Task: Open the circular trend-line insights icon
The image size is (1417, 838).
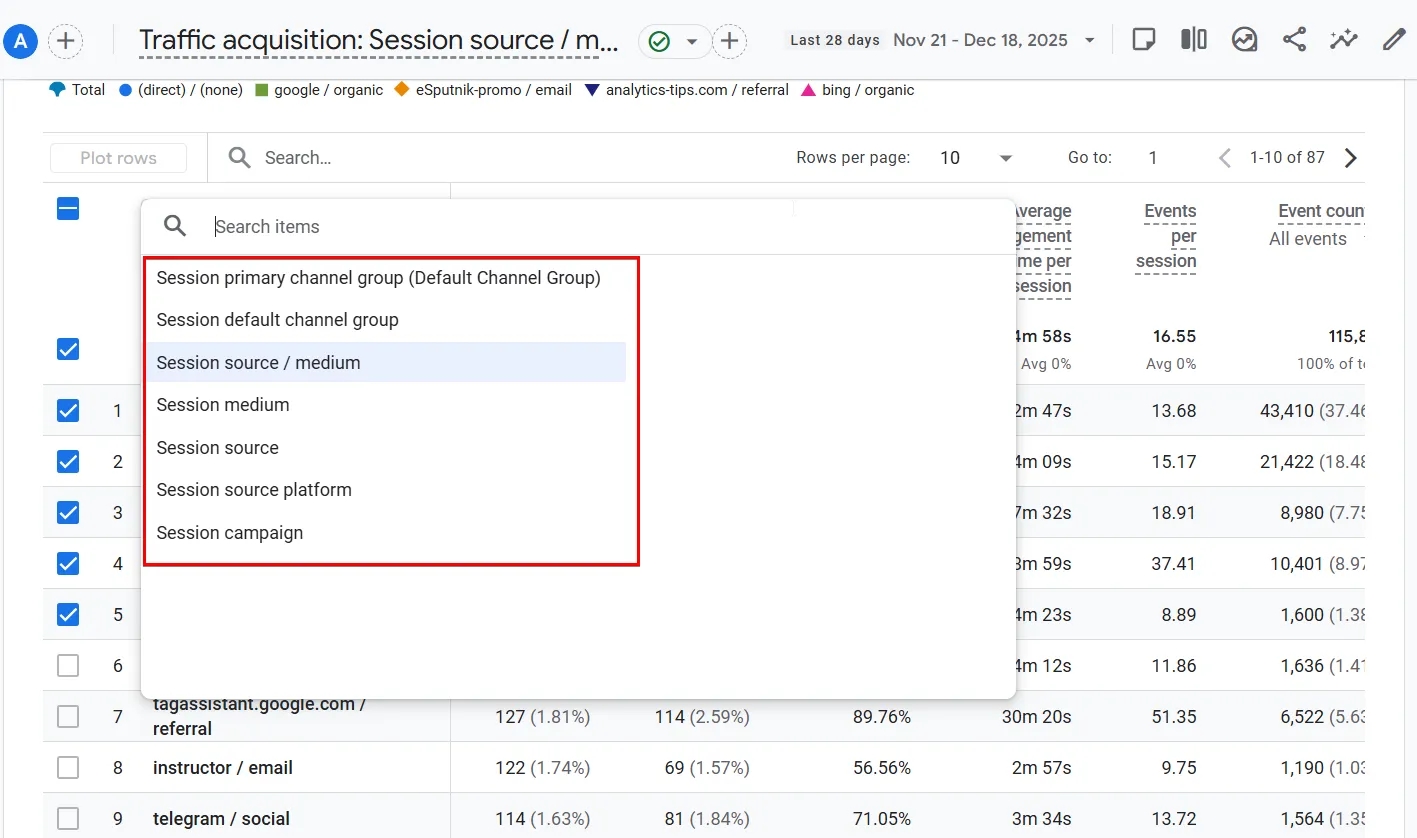Action: click(1244, 40)
